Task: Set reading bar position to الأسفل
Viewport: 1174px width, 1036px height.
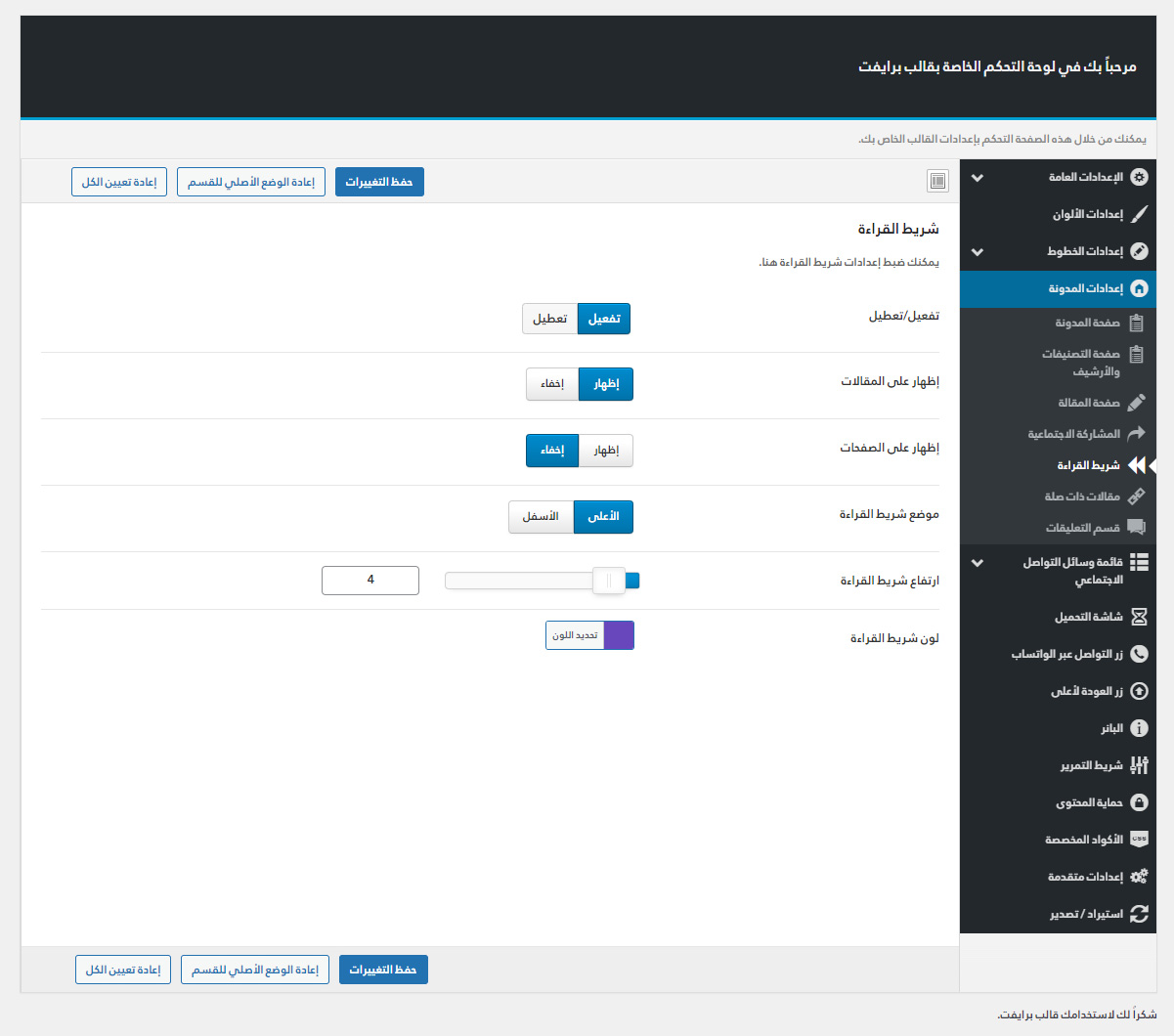Action: tap(541, 517)
